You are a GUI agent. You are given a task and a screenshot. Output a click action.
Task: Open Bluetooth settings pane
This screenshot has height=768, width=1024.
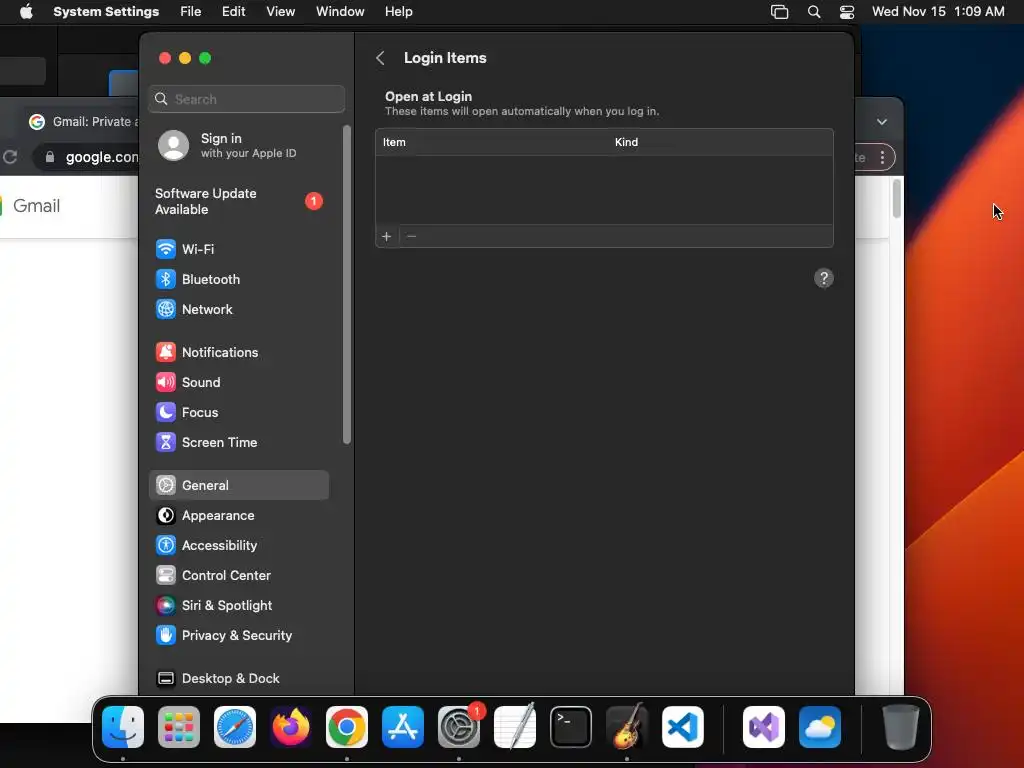238,279
